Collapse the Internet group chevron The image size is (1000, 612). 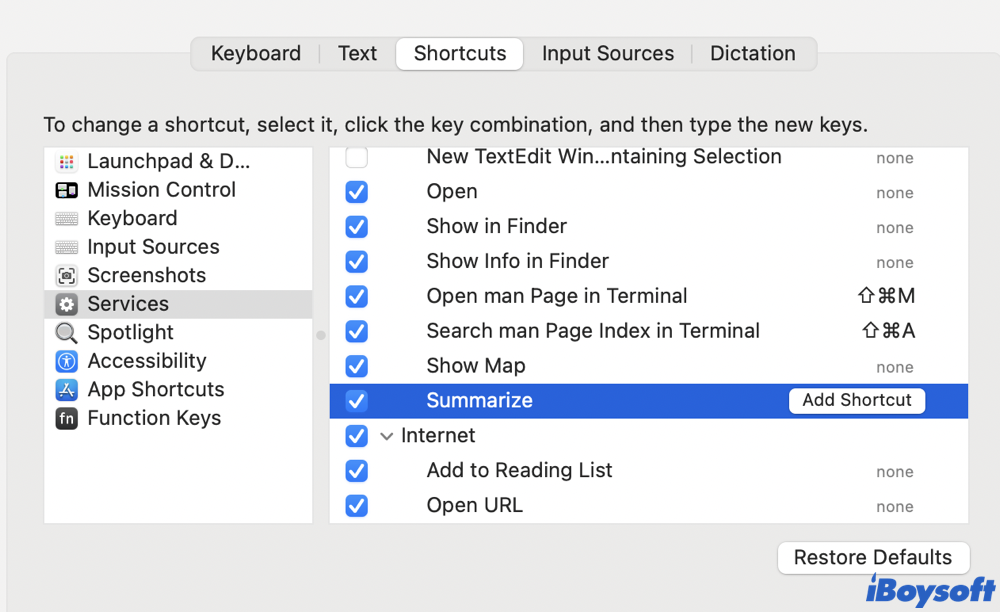coord(387,436)
